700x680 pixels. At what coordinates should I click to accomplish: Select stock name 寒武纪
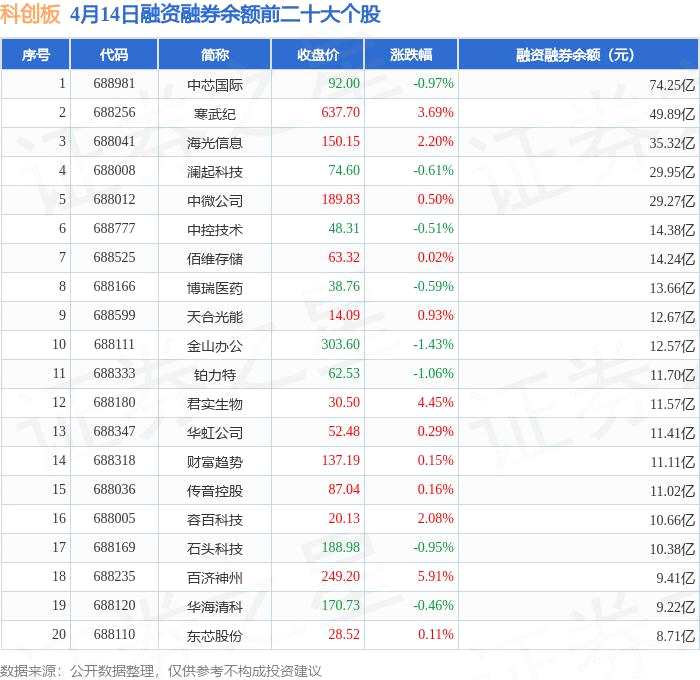[215, 114]
